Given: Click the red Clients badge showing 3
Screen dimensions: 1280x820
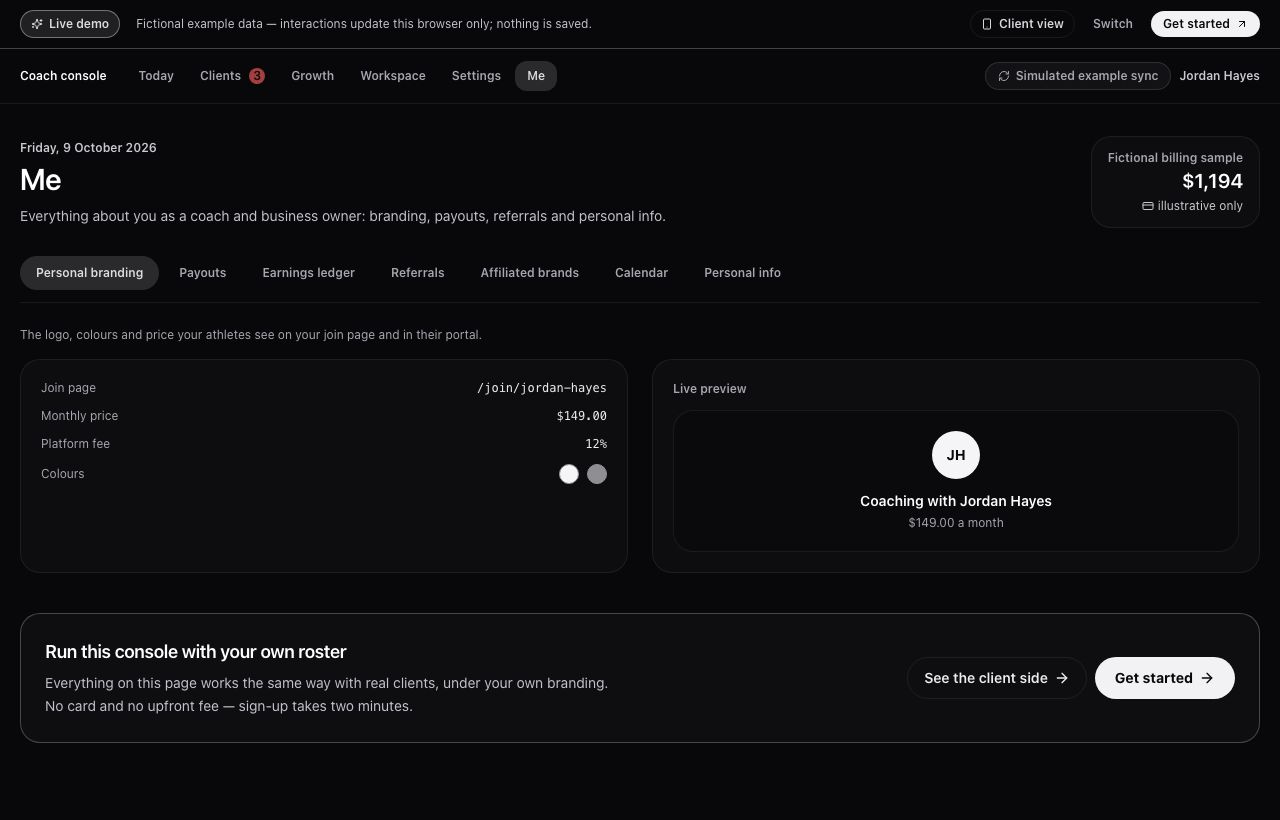Looking at the screenshot, I should [x=257, y=76].
